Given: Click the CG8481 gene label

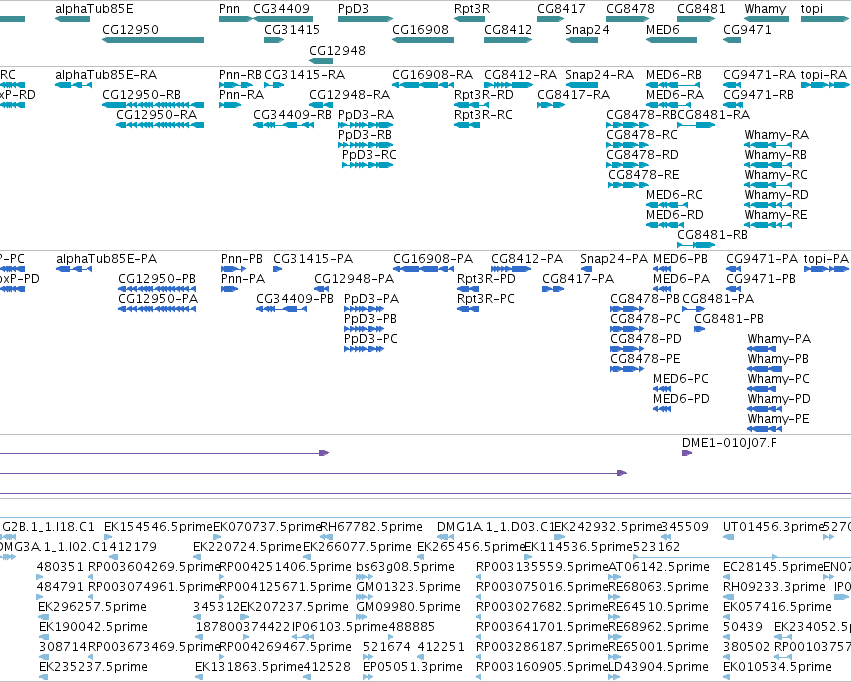Looking at the screenshot, I should coord(701,9).
